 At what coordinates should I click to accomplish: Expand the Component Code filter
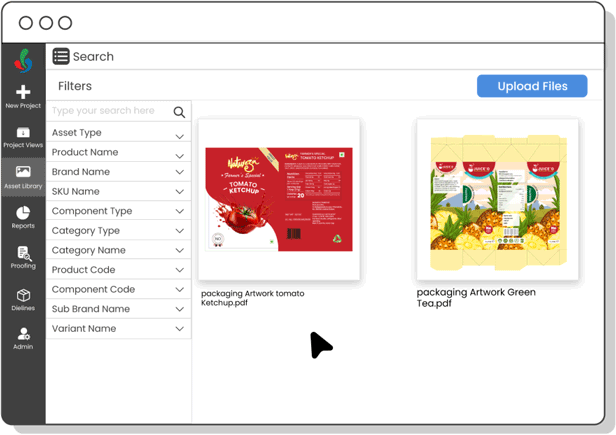point(118,289)
